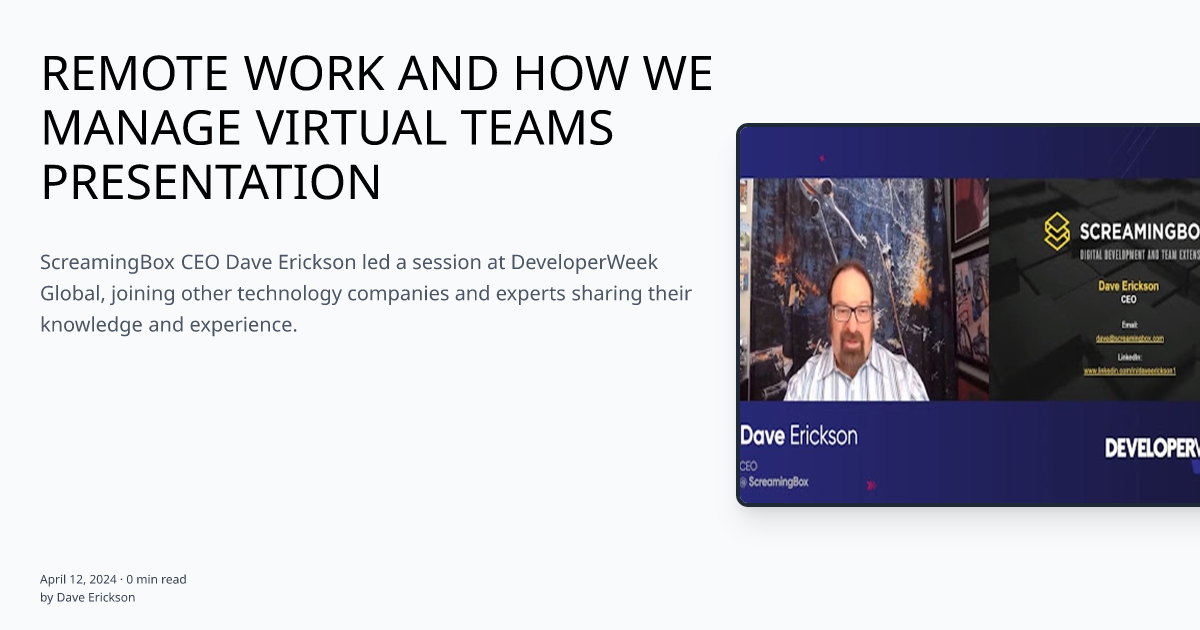Click the 0 min read label
This screenshot has height=630, width=1200.
click(x=155, y=578)
